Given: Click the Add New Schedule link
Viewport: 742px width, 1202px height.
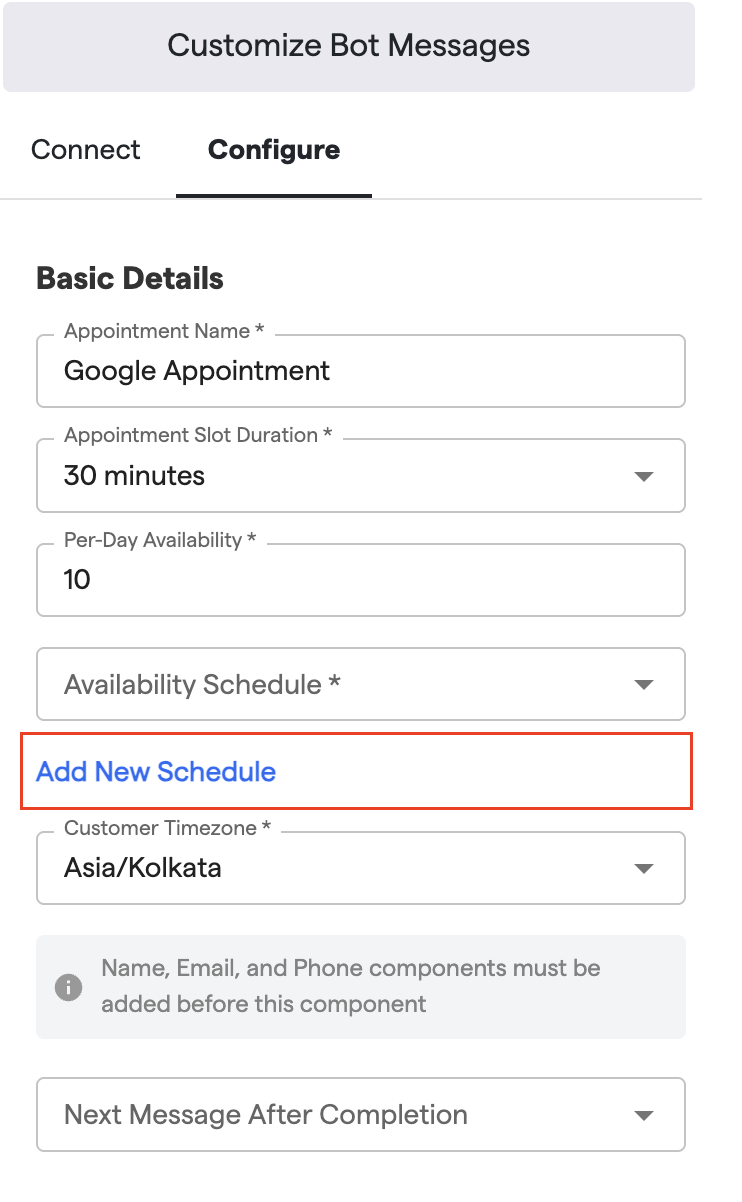Looking at the screenshot, I should pyautogui.click(x=156, y=772).
